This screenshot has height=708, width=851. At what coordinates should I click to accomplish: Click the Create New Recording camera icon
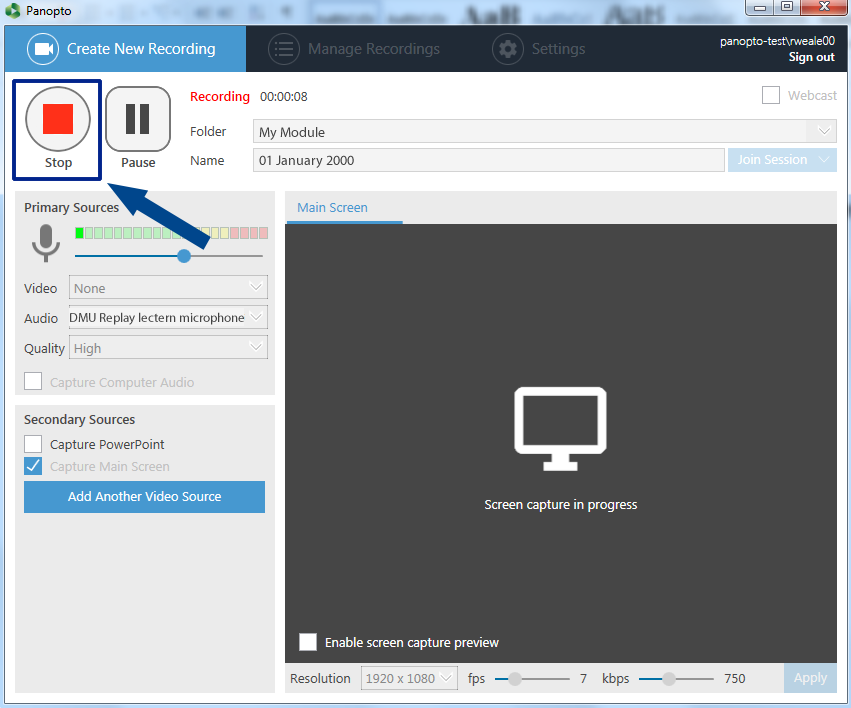coord(43,49)
